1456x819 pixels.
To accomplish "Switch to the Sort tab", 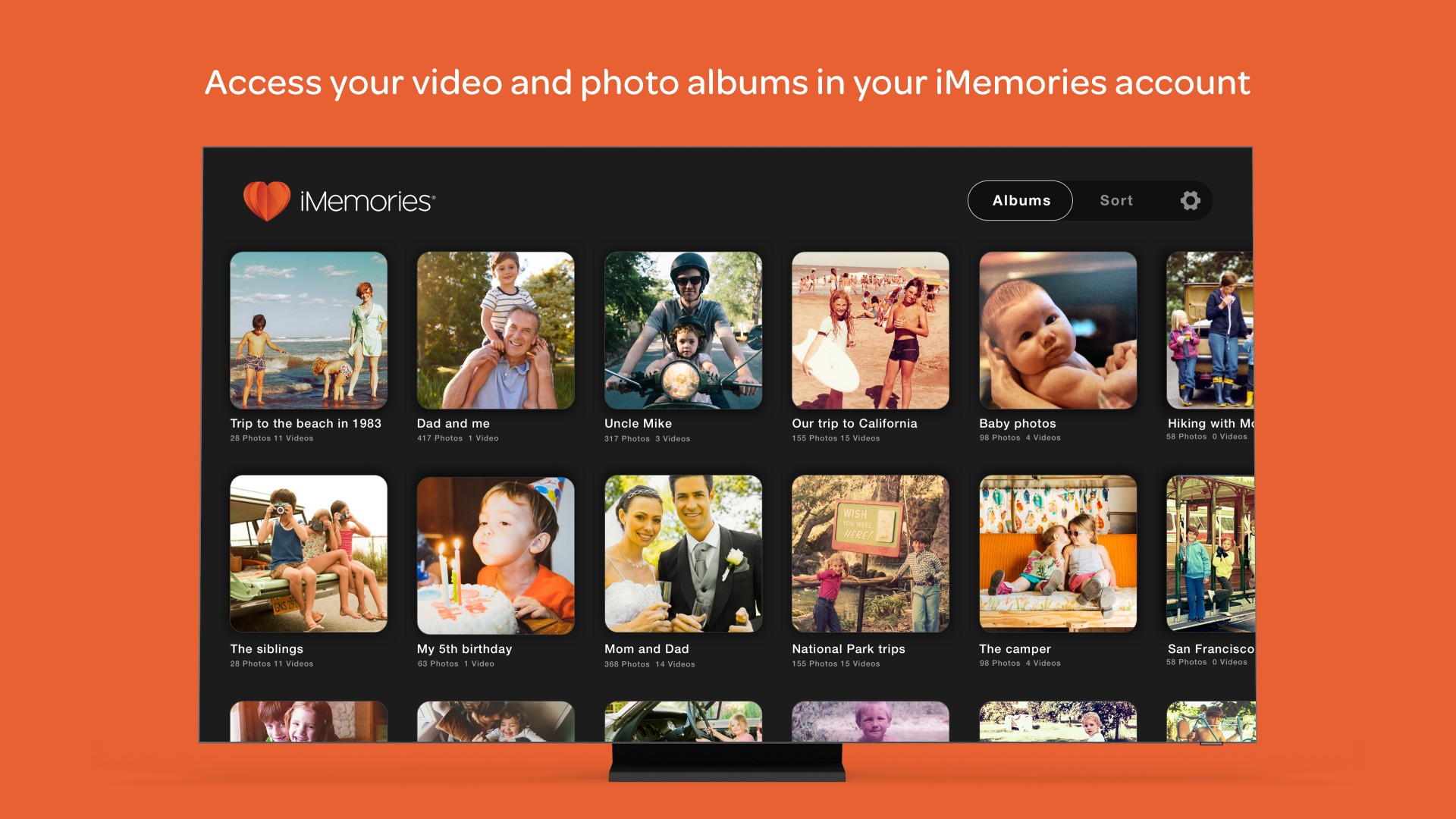I will point(1116,200).
